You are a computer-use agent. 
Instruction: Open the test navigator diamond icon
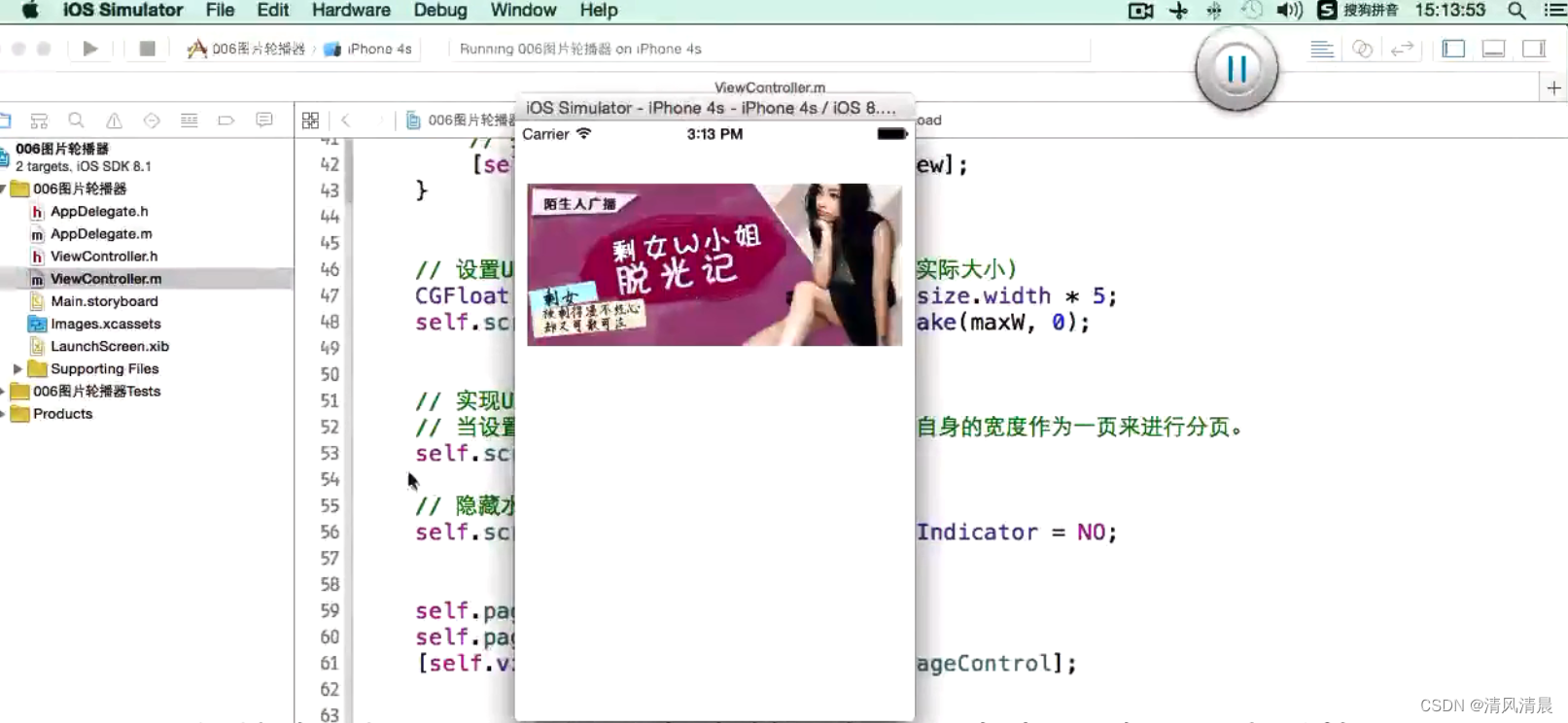pos(152,120)
